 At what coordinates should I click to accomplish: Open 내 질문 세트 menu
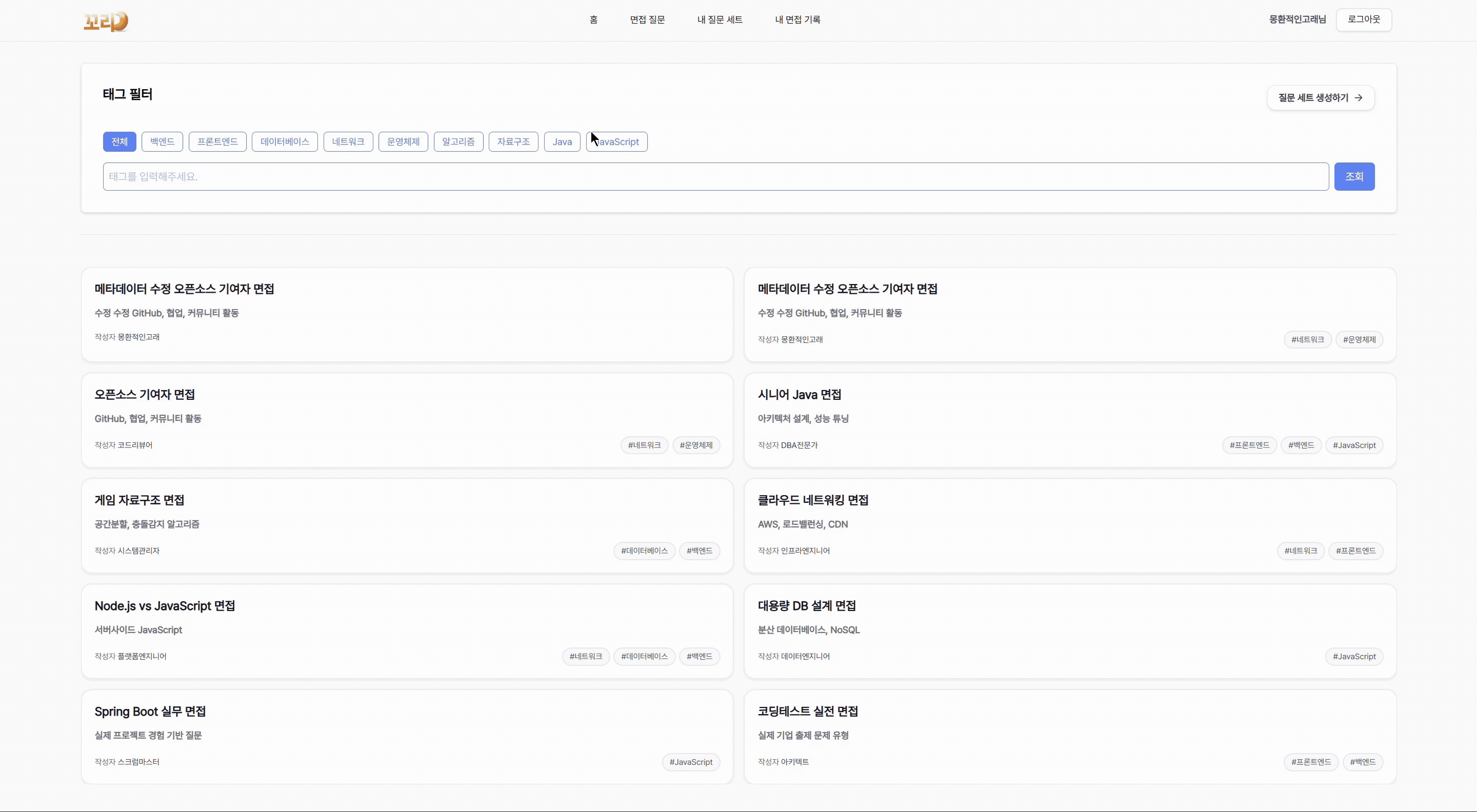tap(720, 20)
